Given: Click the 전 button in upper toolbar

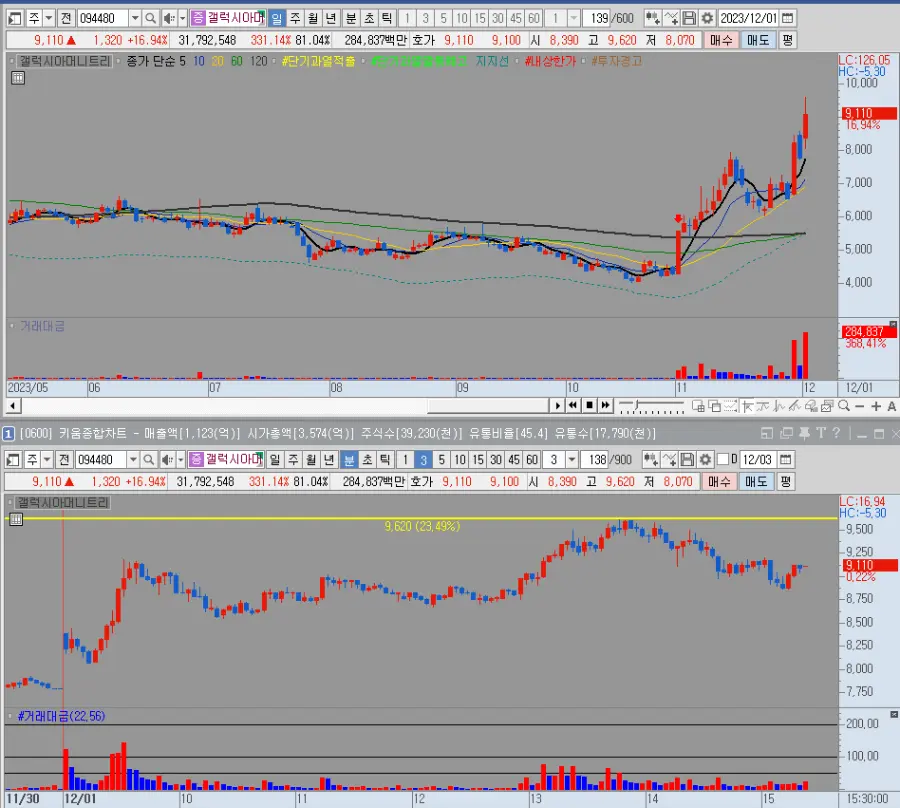Looking at the screenshot, I should pos(66,18).
